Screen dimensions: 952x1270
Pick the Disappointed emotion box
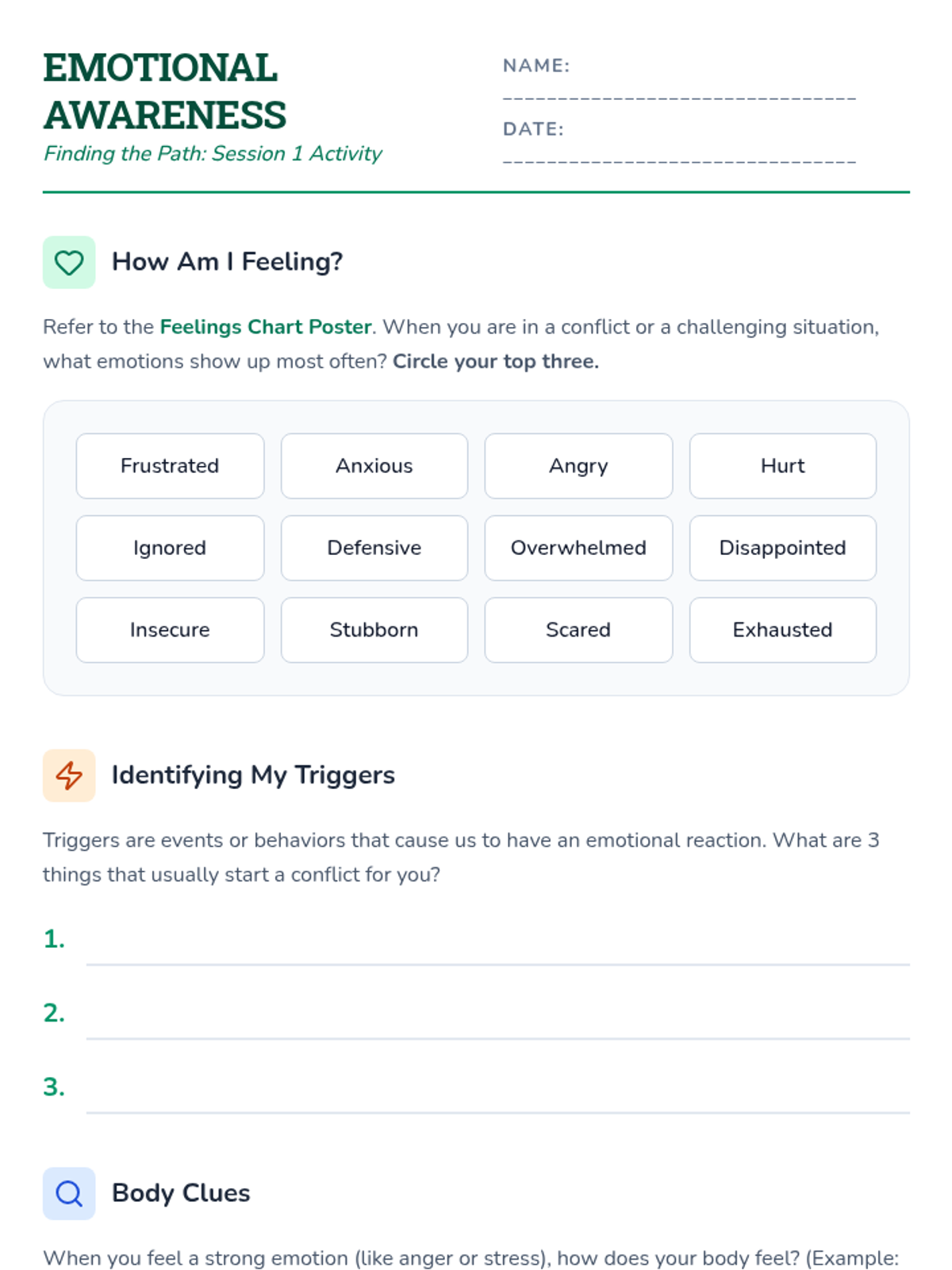click(783, 548)
